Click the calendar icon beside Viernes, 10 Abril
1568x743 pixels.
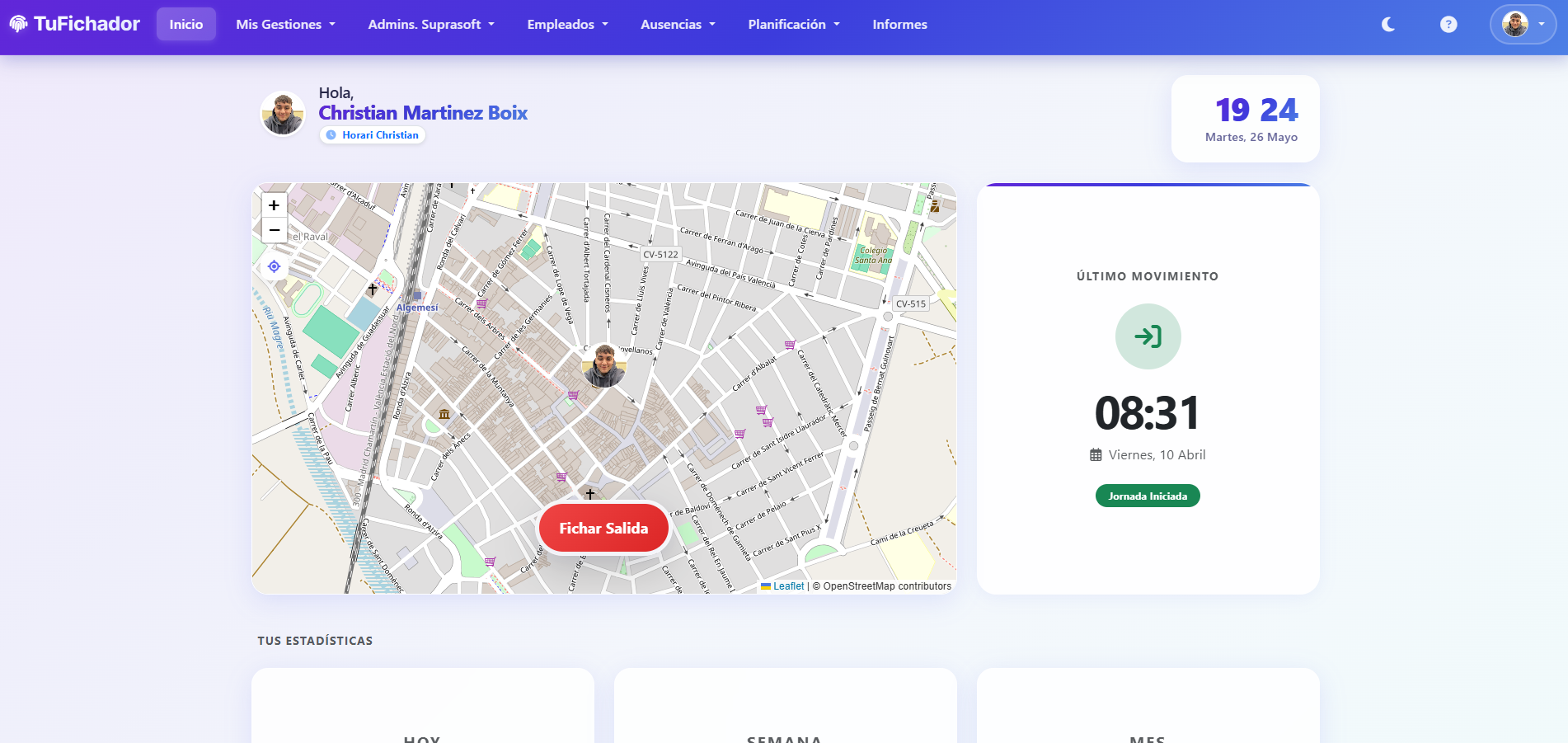click(1096, 455)
